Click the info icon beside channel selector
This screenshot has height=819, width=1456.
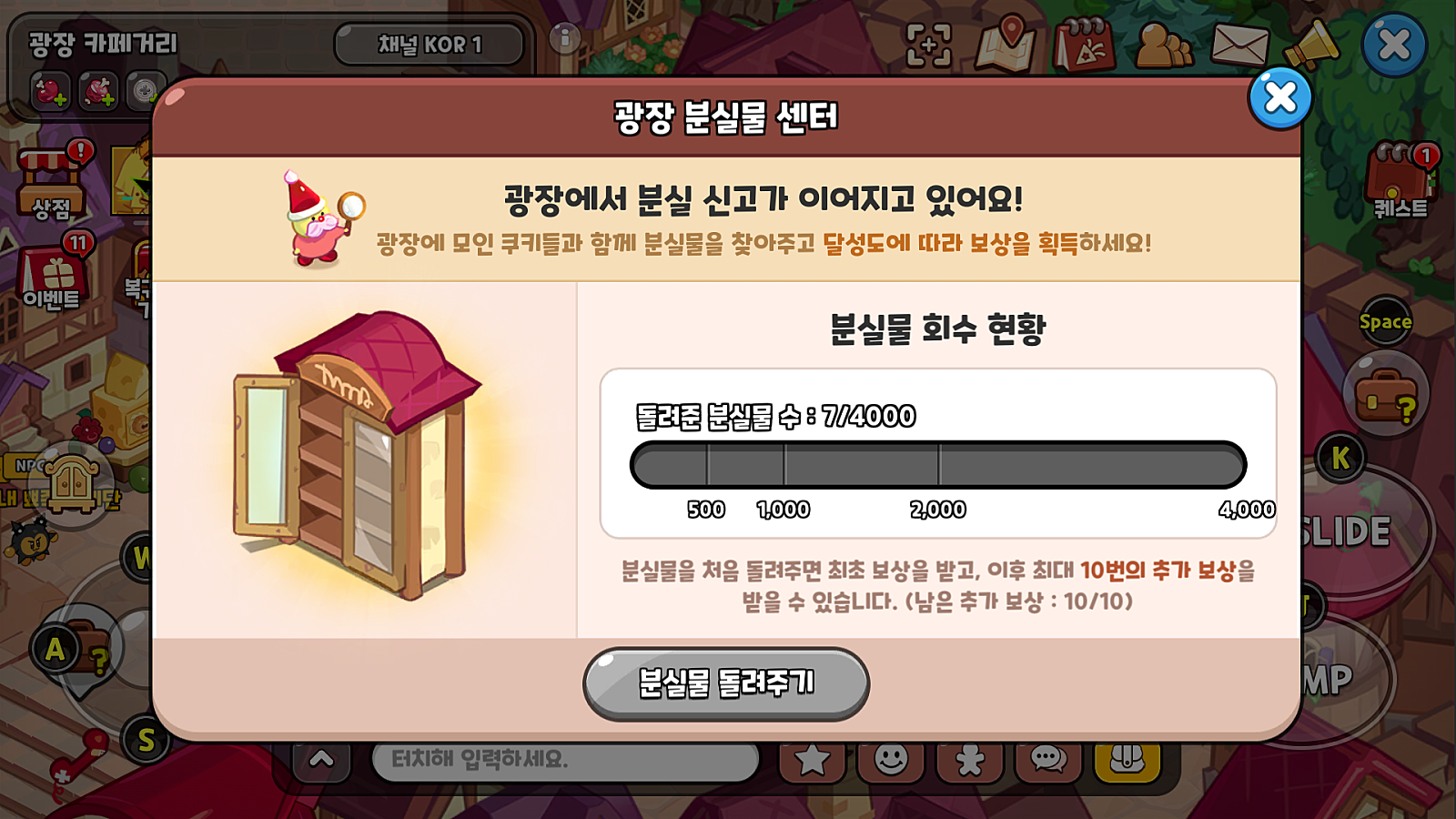click(565, 38)
